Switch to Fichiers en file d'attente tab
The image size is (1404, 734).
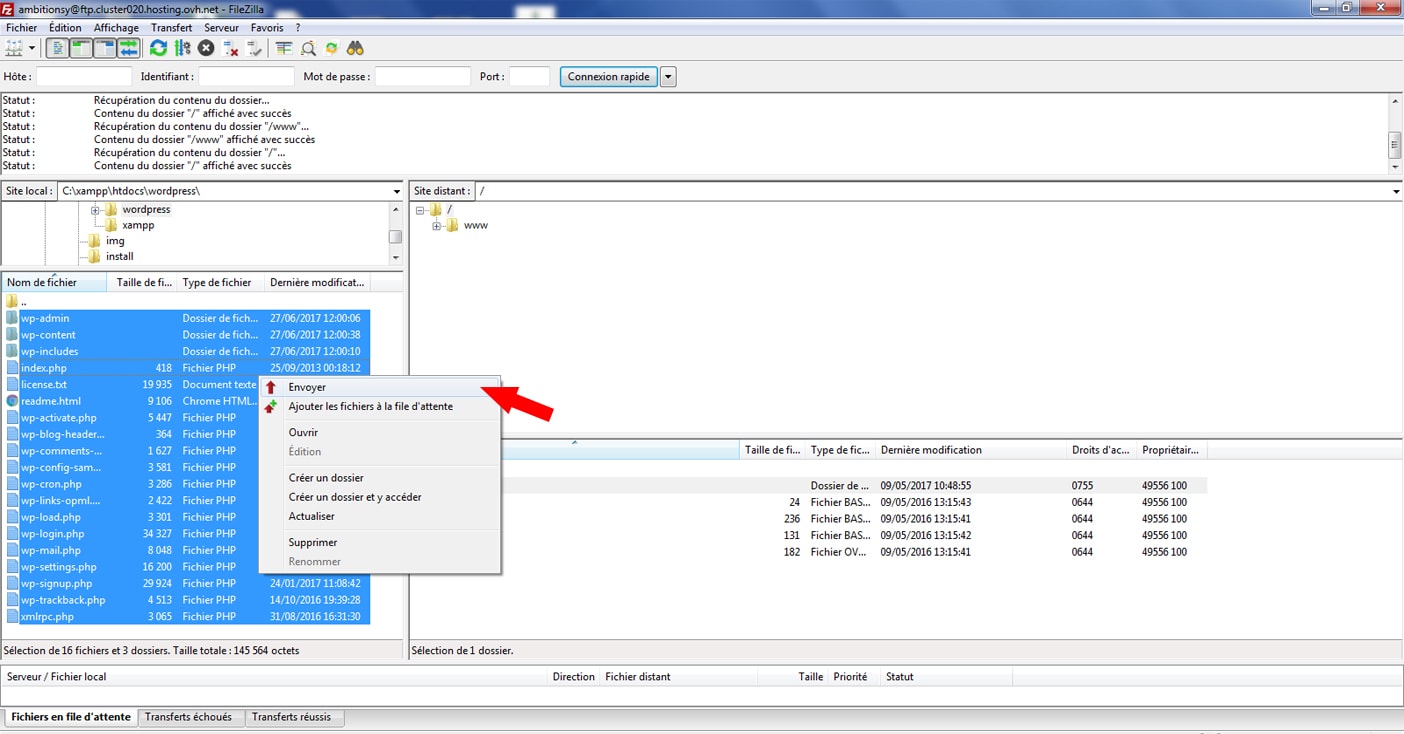coord(71,717)
